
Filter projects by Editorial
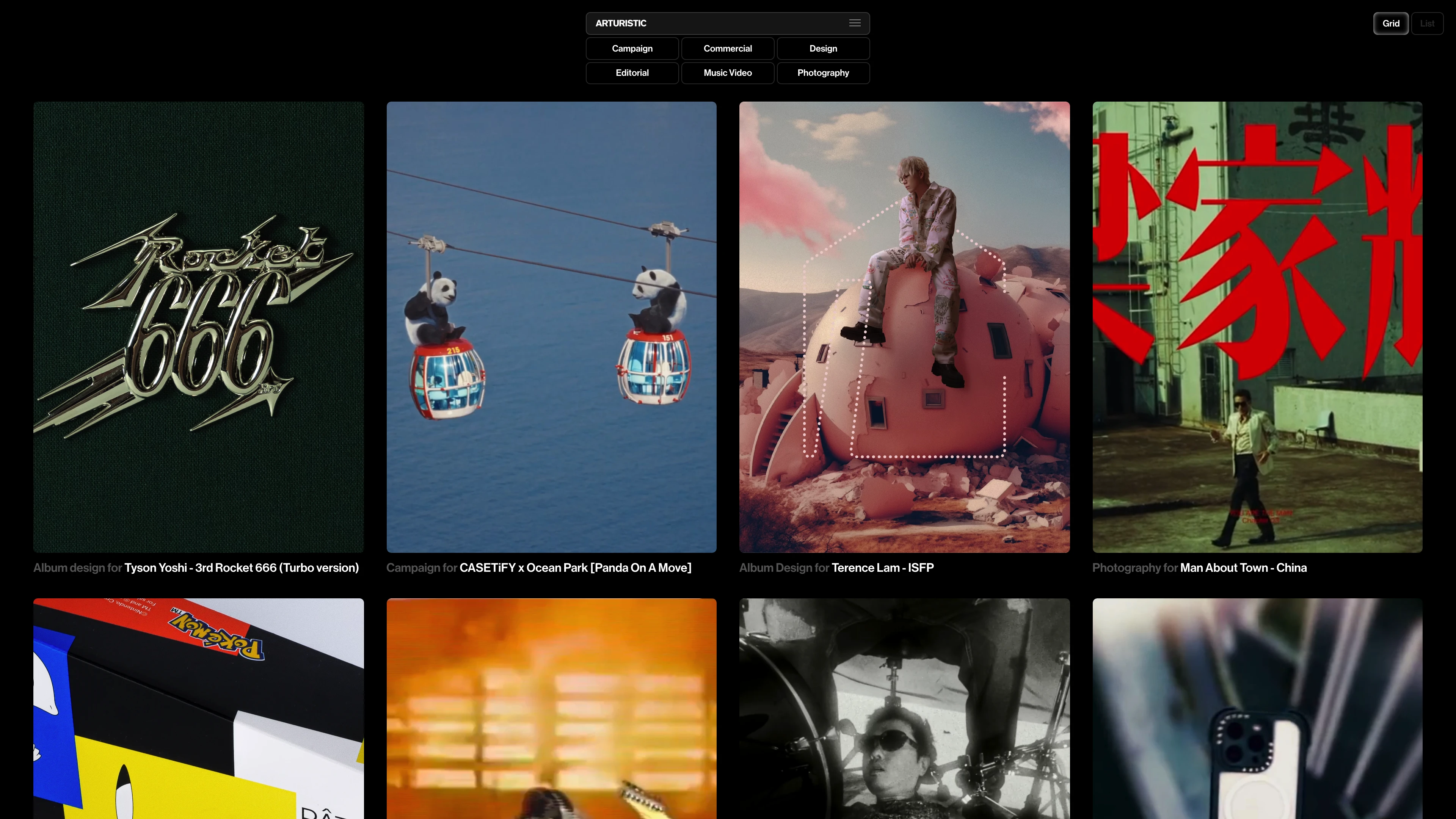[x=632, y=73]
